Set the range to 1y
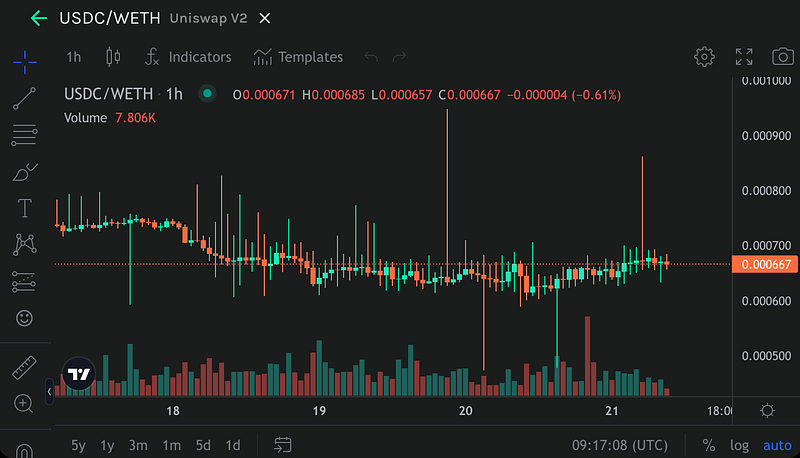The height and width of the screenshot is (458, 800). pos(107,445)
